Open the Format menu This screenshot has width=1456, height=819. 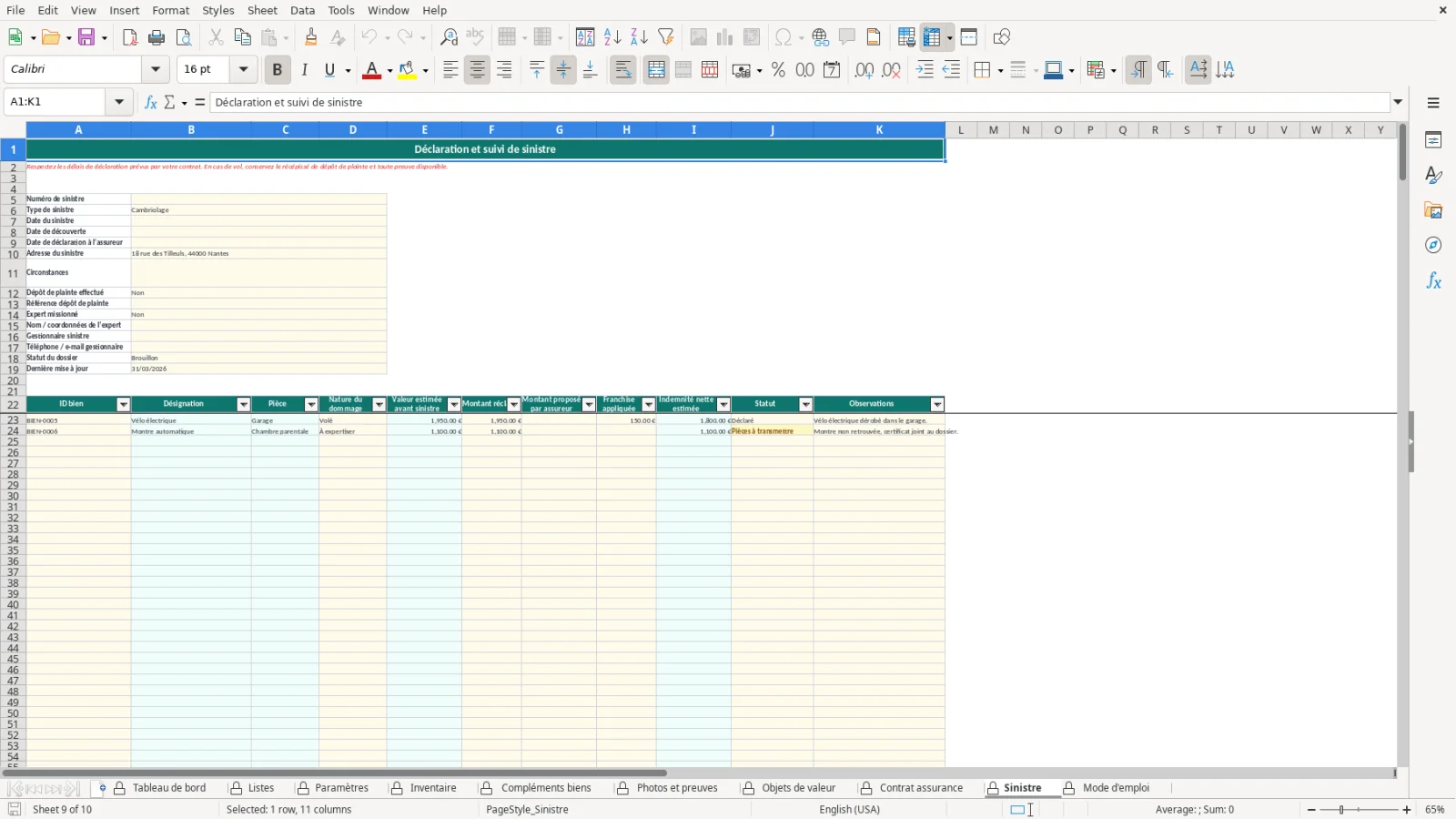[x=171, y=10]
